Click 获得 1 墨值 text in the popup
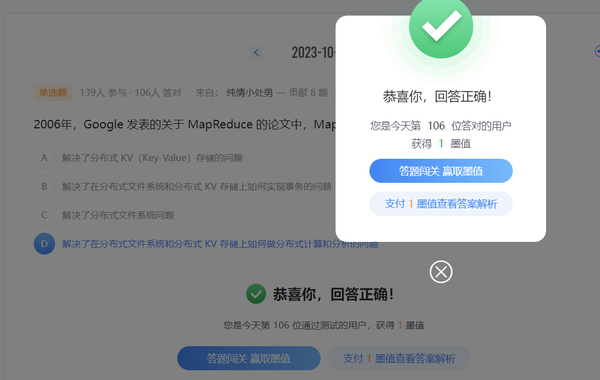The height and width of the screenshot is (380, 600). [x=441, y=144]
